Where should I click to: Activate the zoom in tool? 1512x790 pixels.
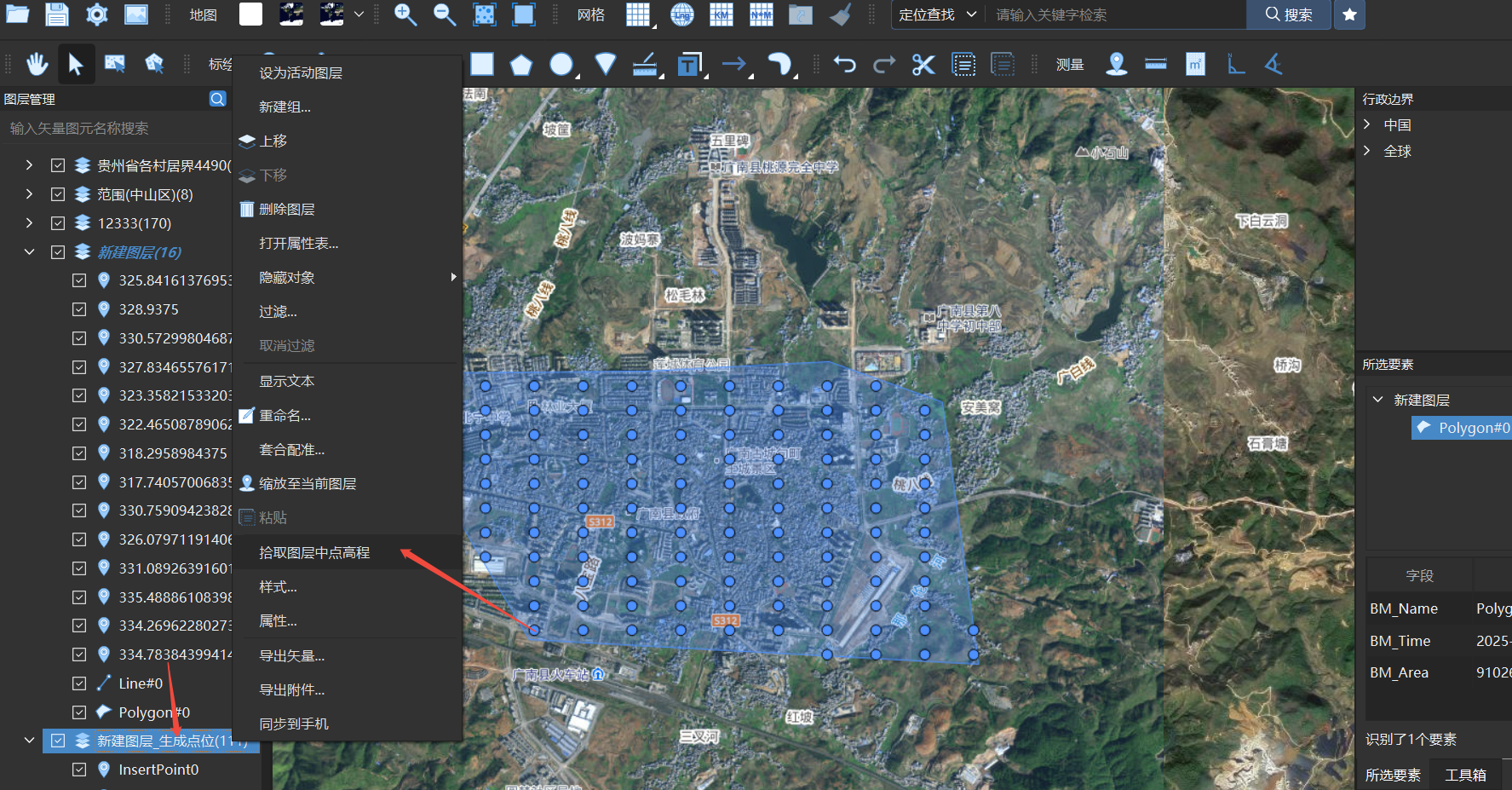[405, 14]
